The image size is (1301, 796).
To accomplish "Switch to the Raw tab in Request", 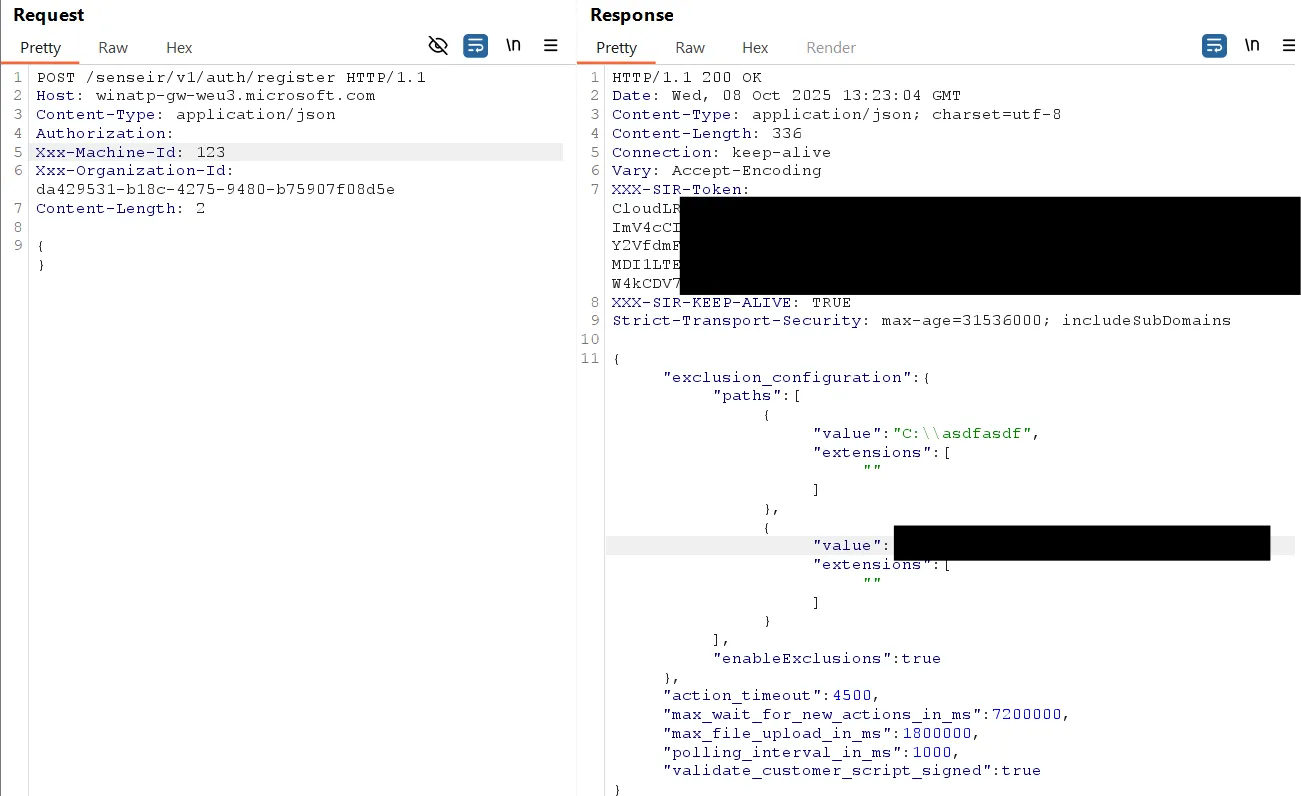I will tap(113, 48).
